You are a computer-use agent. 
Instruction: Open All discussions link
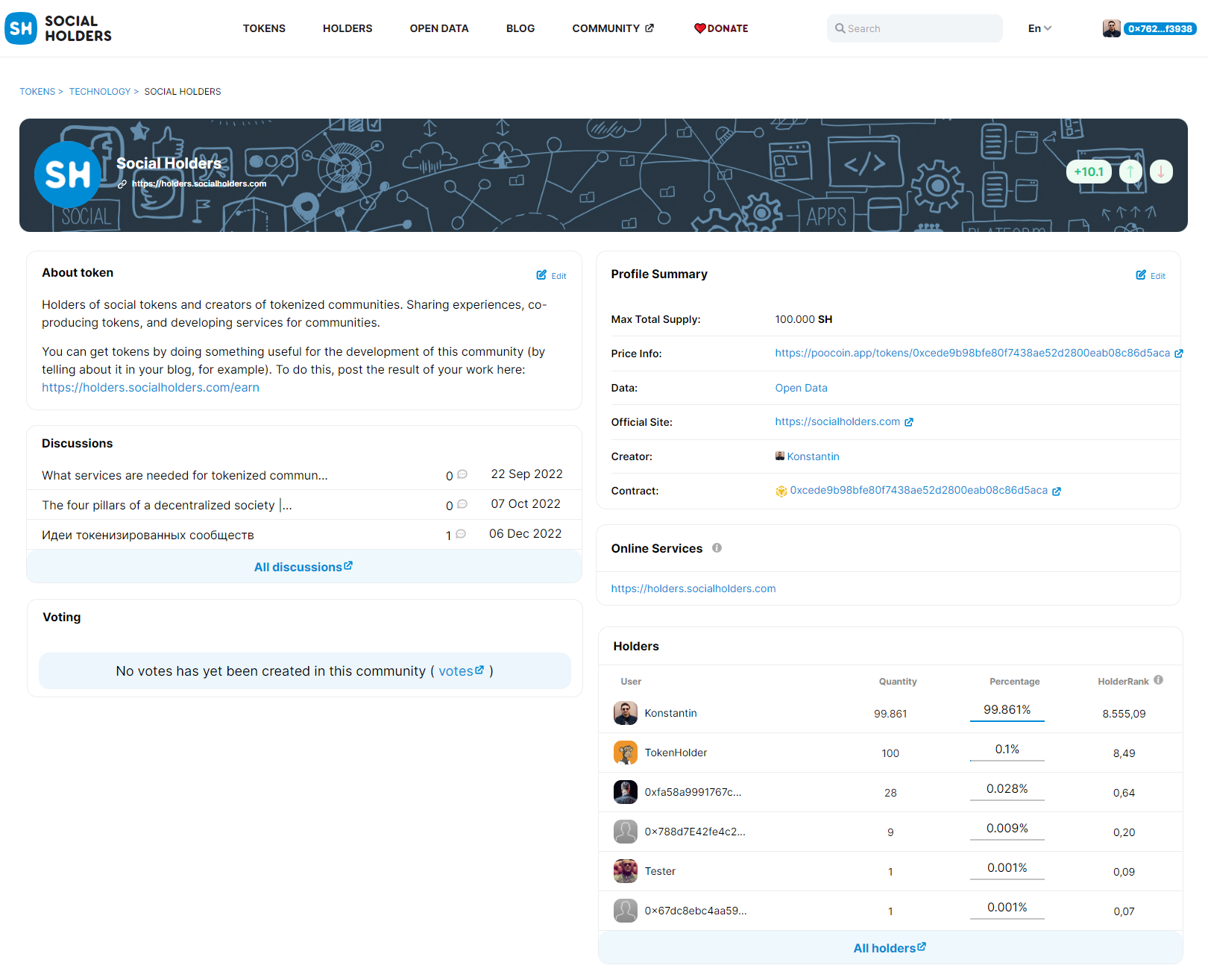[303, 567]
